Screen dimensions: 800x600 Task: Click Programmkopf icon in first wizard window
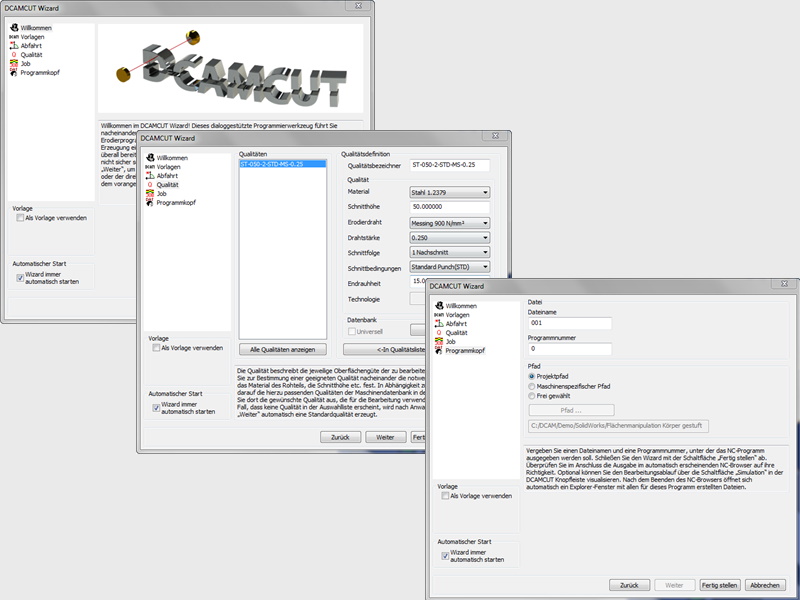[14, 72]
